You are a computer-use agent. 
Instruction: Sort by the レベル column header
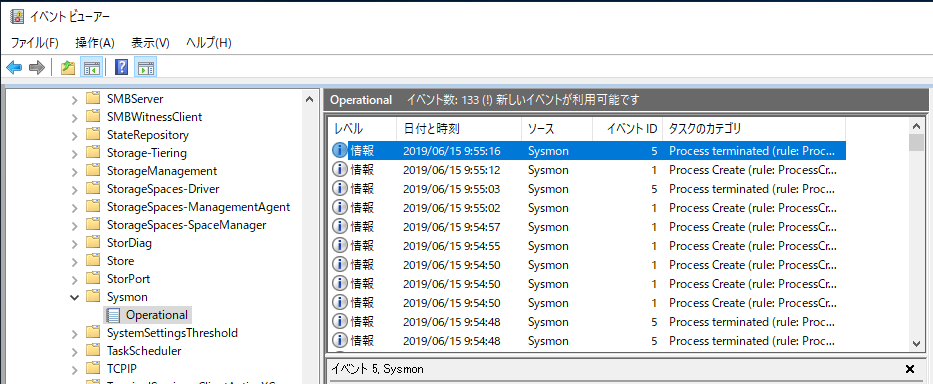point(362,129)
